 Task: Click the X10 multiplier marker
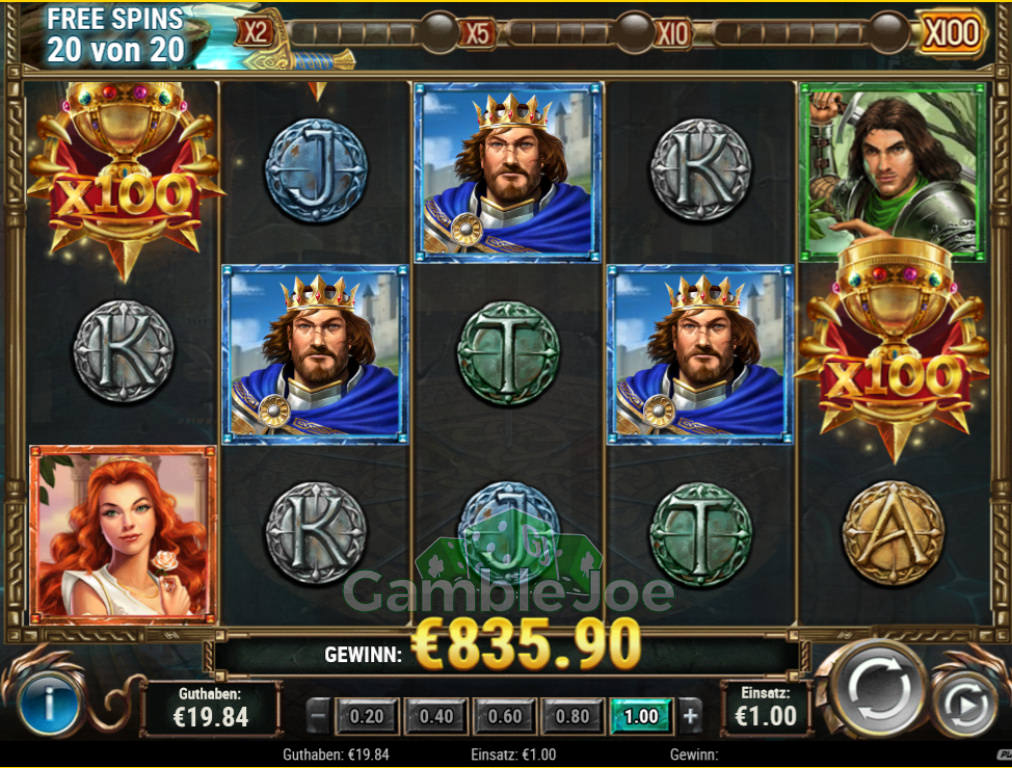coord(673,33)
